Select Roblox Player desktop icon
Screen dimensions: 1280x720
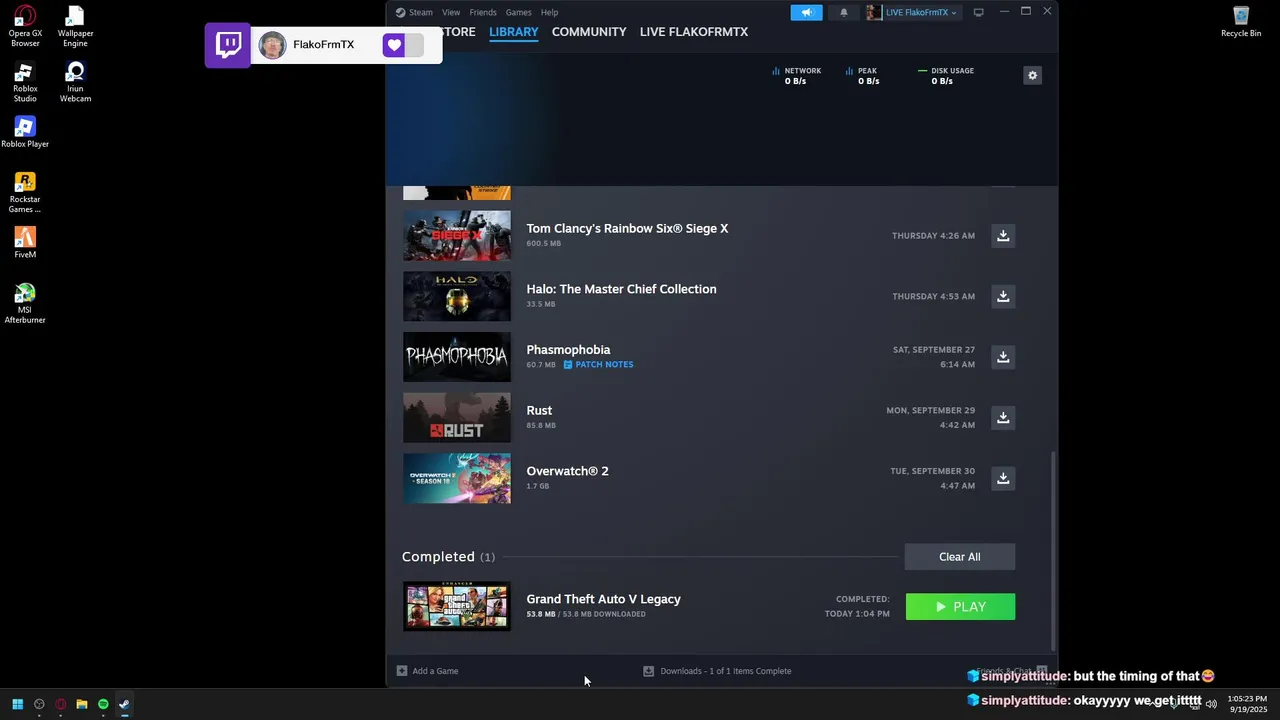[25, 132]
